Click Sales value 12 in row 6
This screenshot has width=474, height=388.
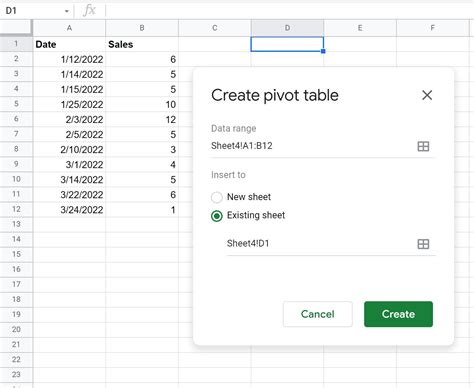(142, 119)
